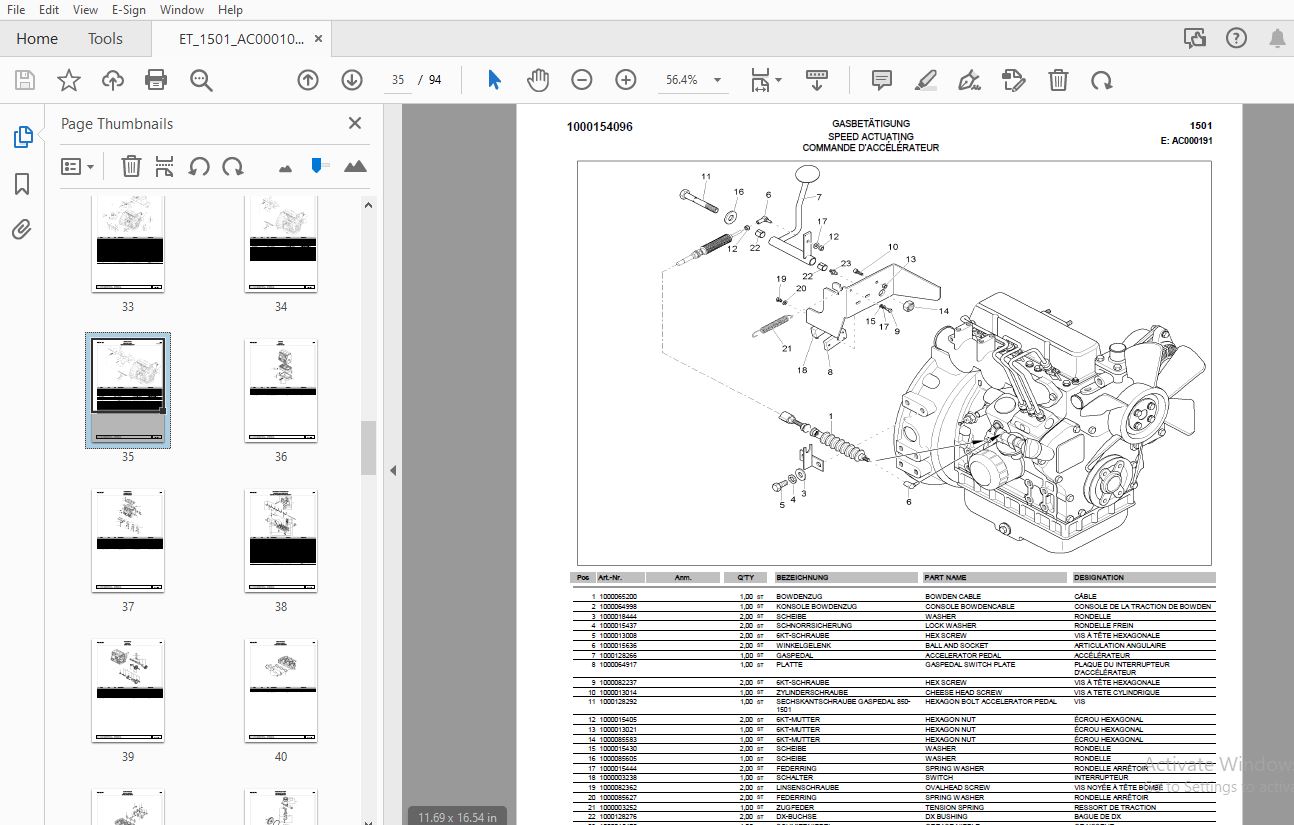Open the Sign document pen tool
This screenshot has height=825, width=1294.
coord(969,80)
